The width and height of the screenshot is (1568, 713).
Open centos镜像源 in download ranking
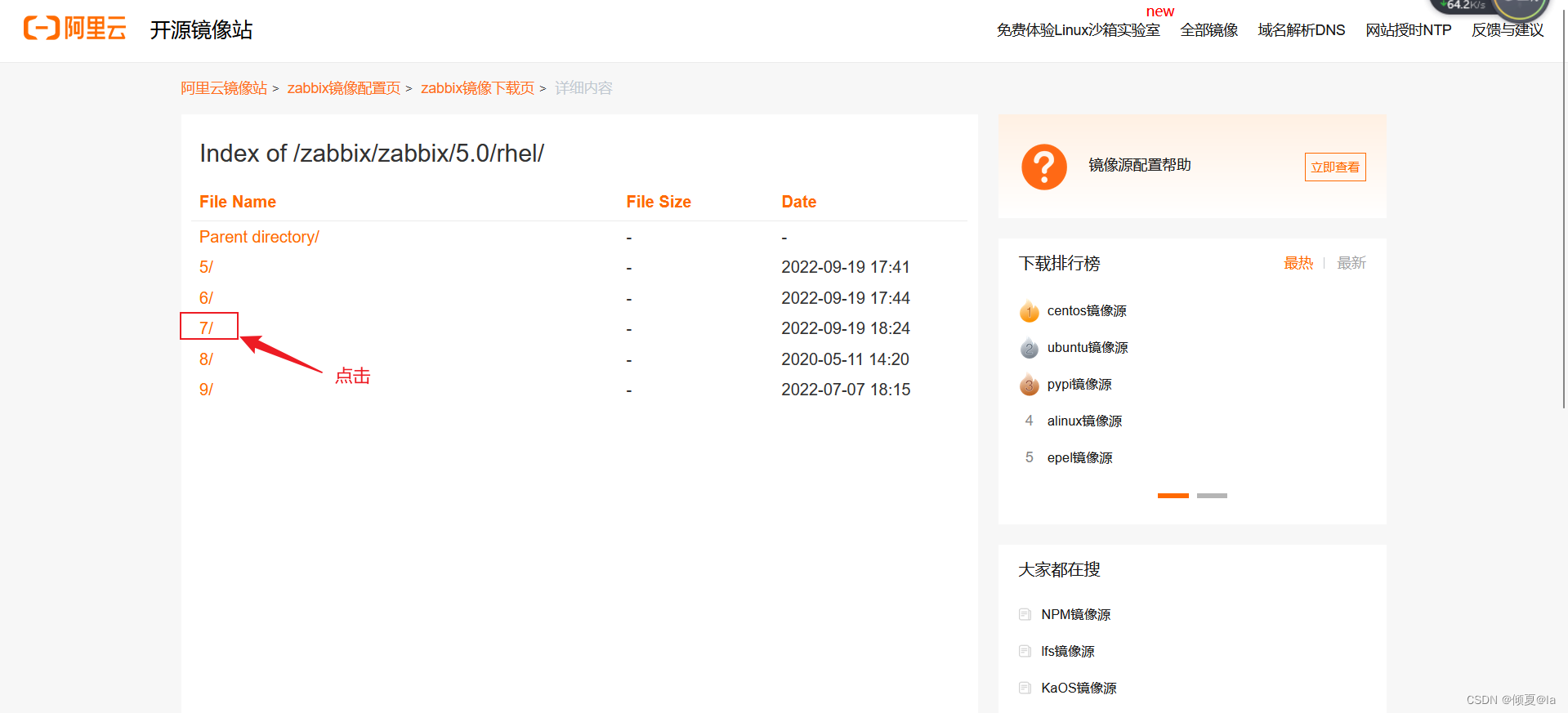click(x=1087, y=311)
